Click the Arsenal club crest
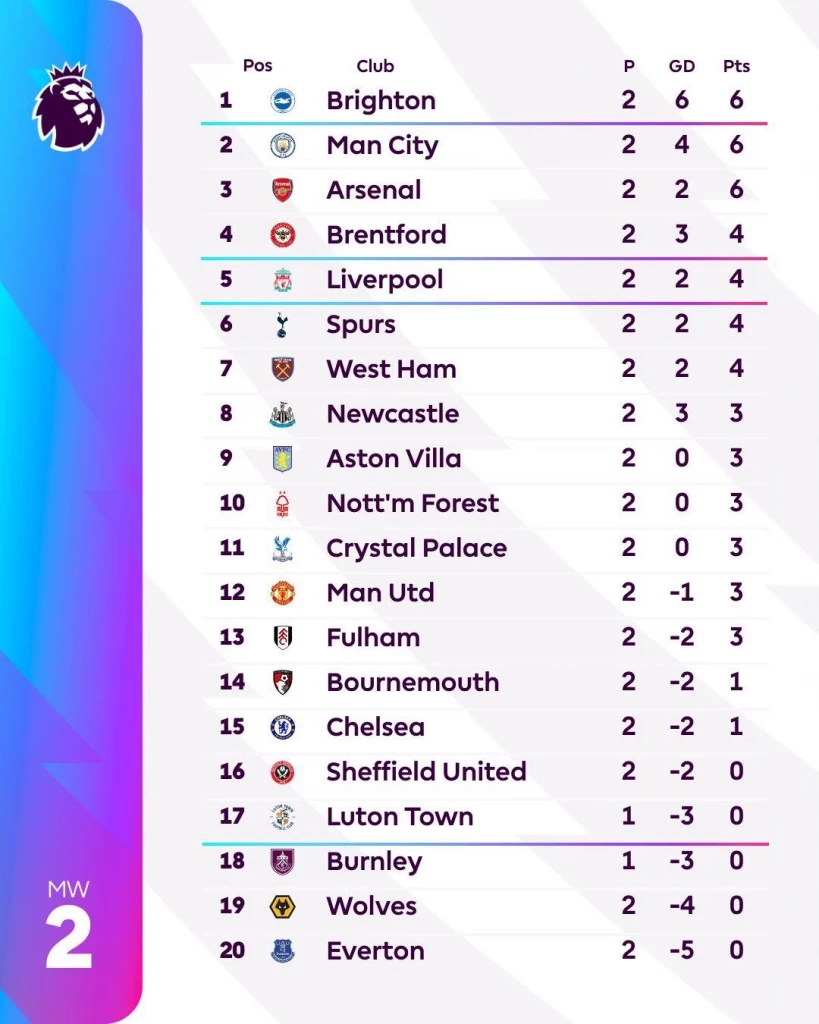This screenshot has height=1024, width=819. (283, 190)
